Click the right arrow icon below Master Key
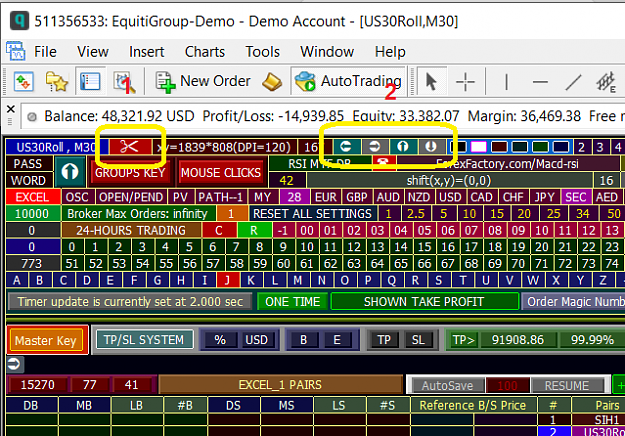The image size is (625, 436). pyautogui.click(x=14, y=364)
